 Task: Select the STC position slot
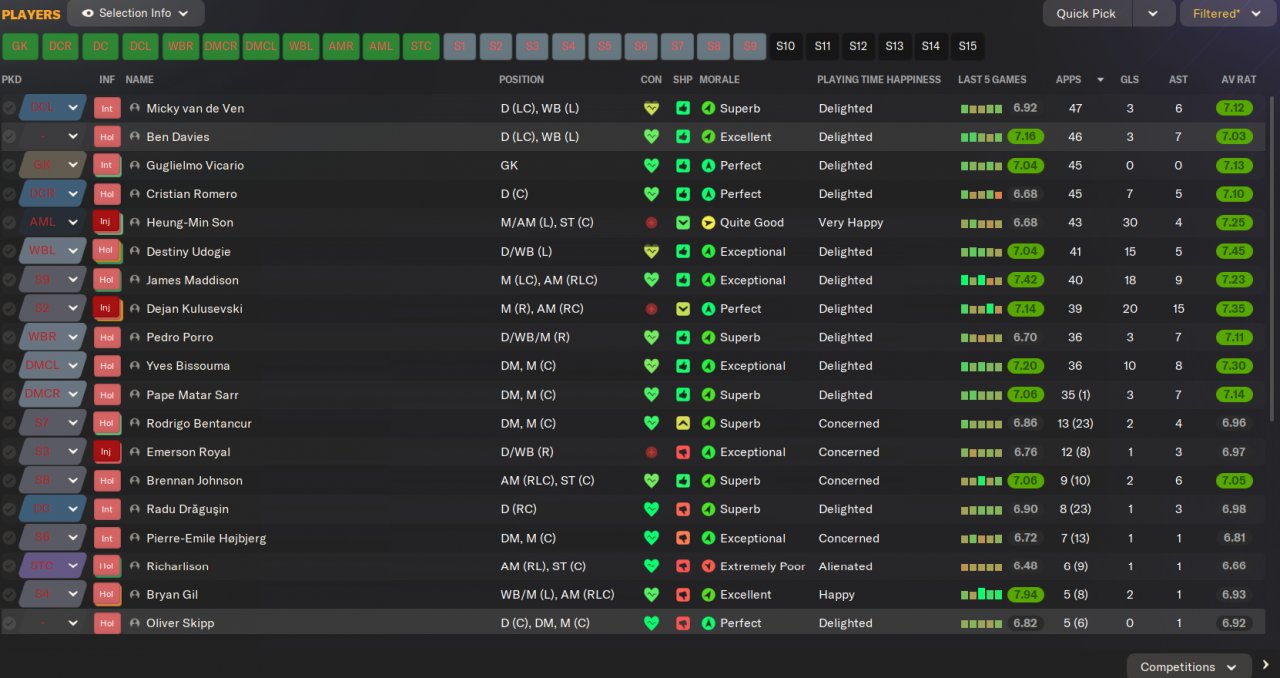[x=422, y=46]
